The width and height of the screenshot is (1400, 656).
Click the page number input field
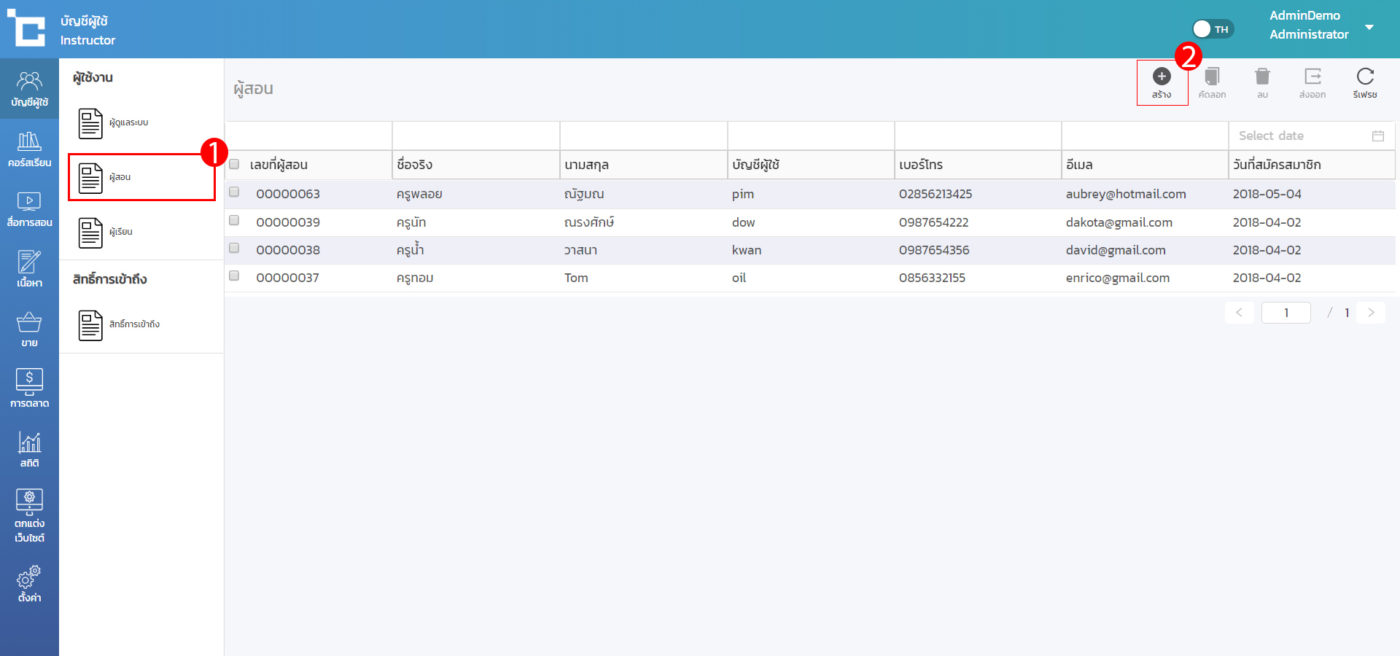coord(1285,313)
